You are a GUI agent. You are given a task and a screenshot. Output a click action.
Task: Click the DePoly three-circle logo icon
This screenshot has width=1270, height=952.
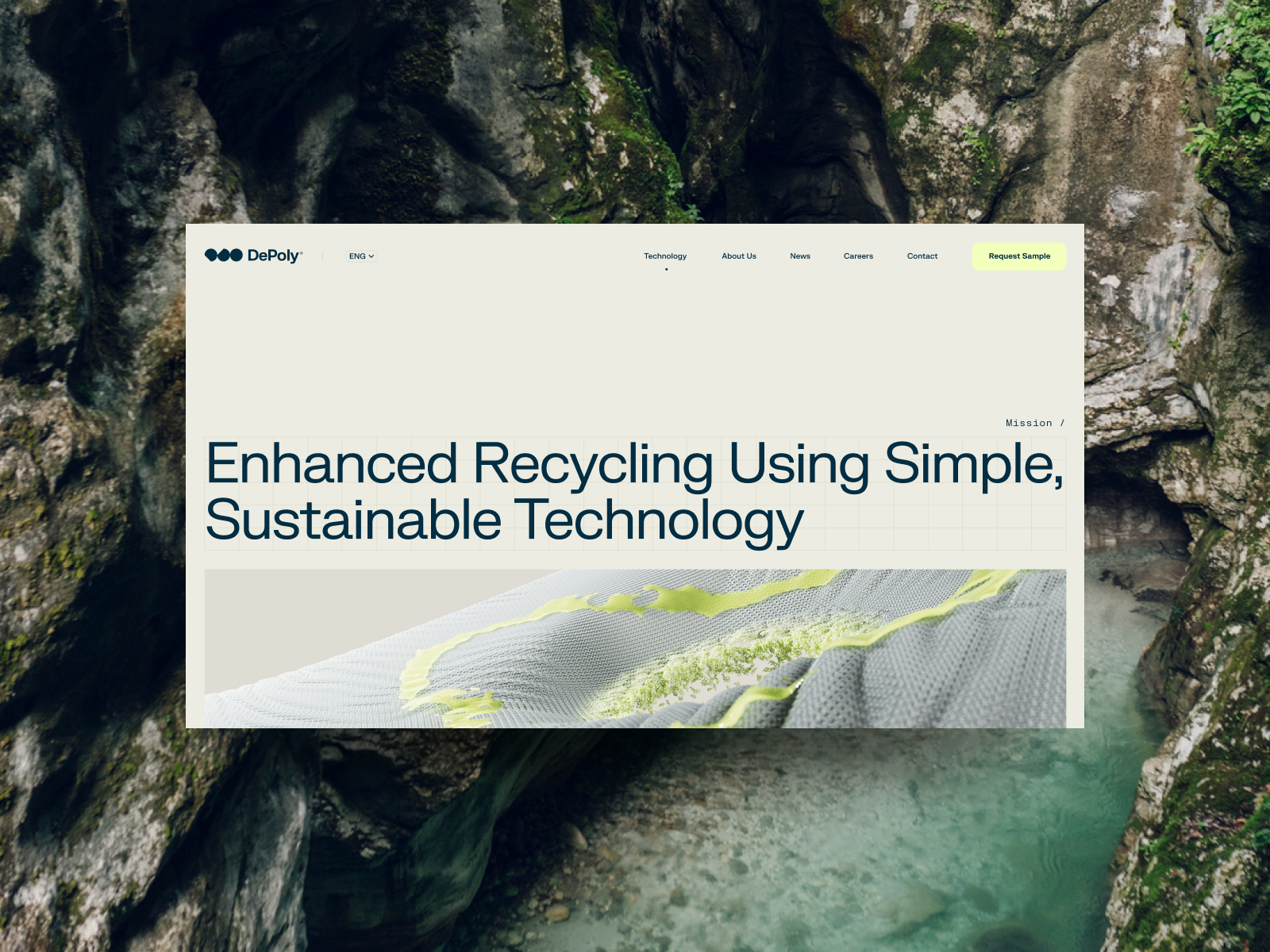coord(223,255)
